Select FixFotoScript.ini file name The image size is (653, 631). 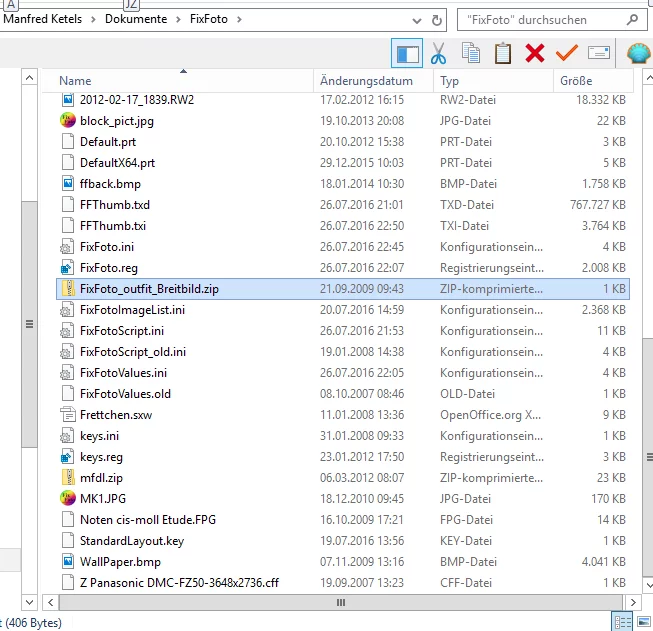[x=122, y=330]
